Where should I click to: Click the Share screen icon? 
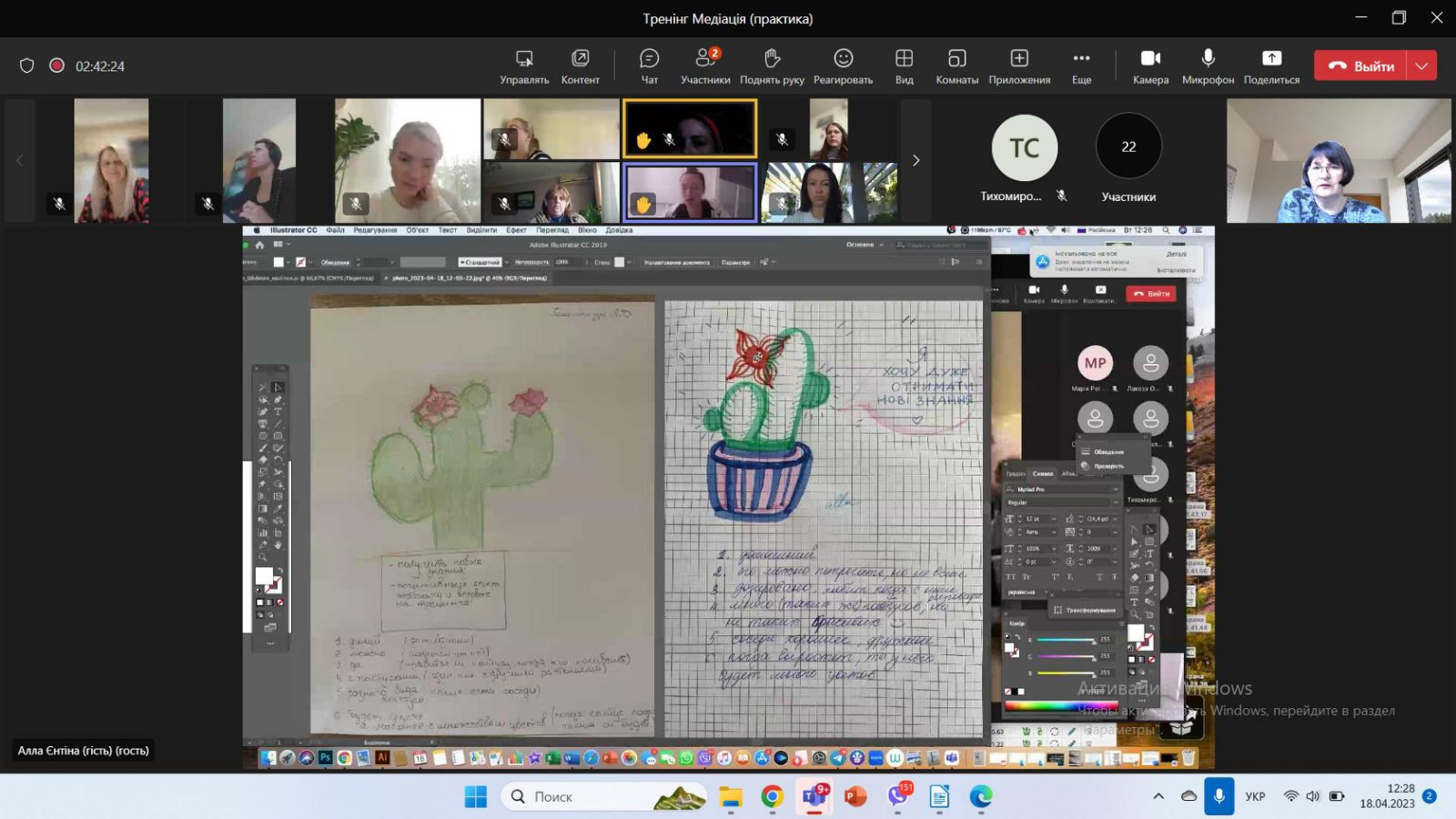(x=1271, y=66)
